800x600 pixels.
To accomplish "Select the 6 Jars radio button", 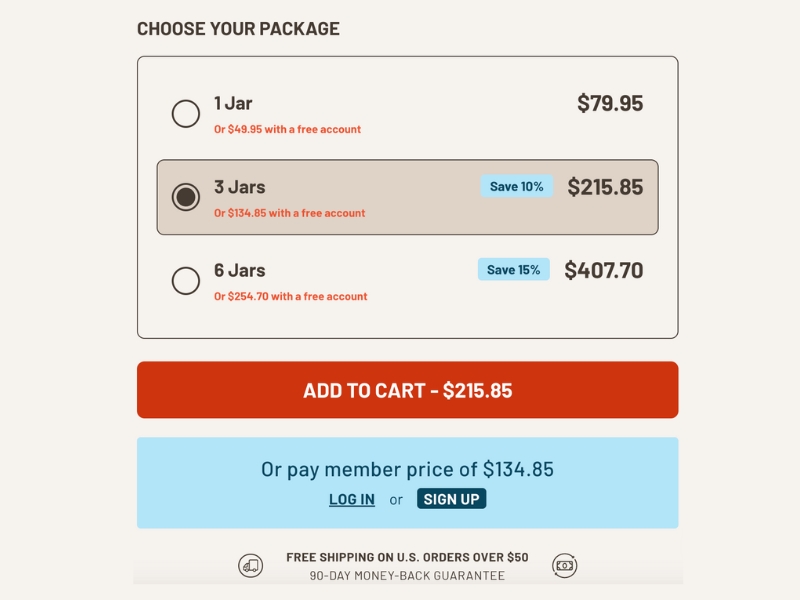I will (186, 281).
